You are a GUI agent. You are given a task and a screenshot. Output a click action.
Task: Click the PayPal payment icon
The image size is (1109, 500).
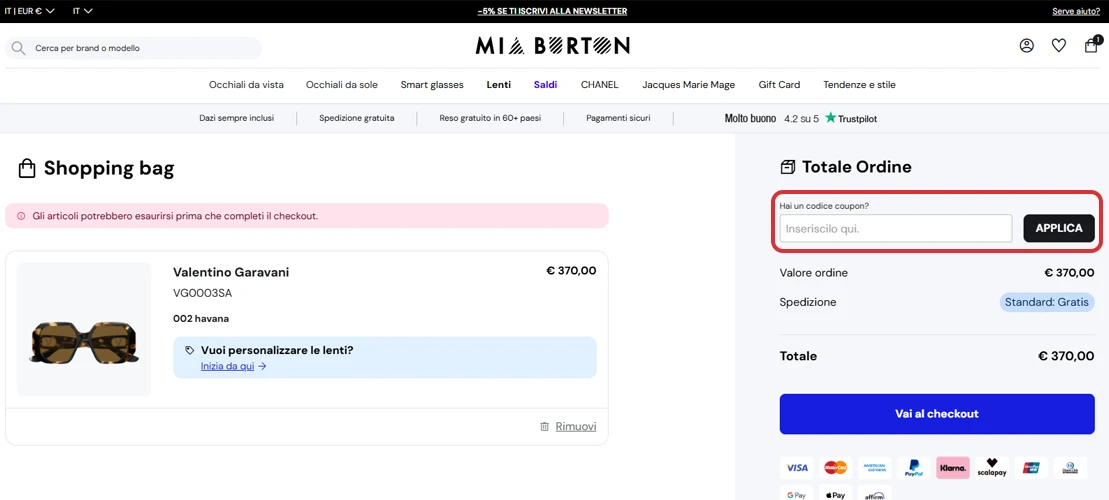point(914,468)
